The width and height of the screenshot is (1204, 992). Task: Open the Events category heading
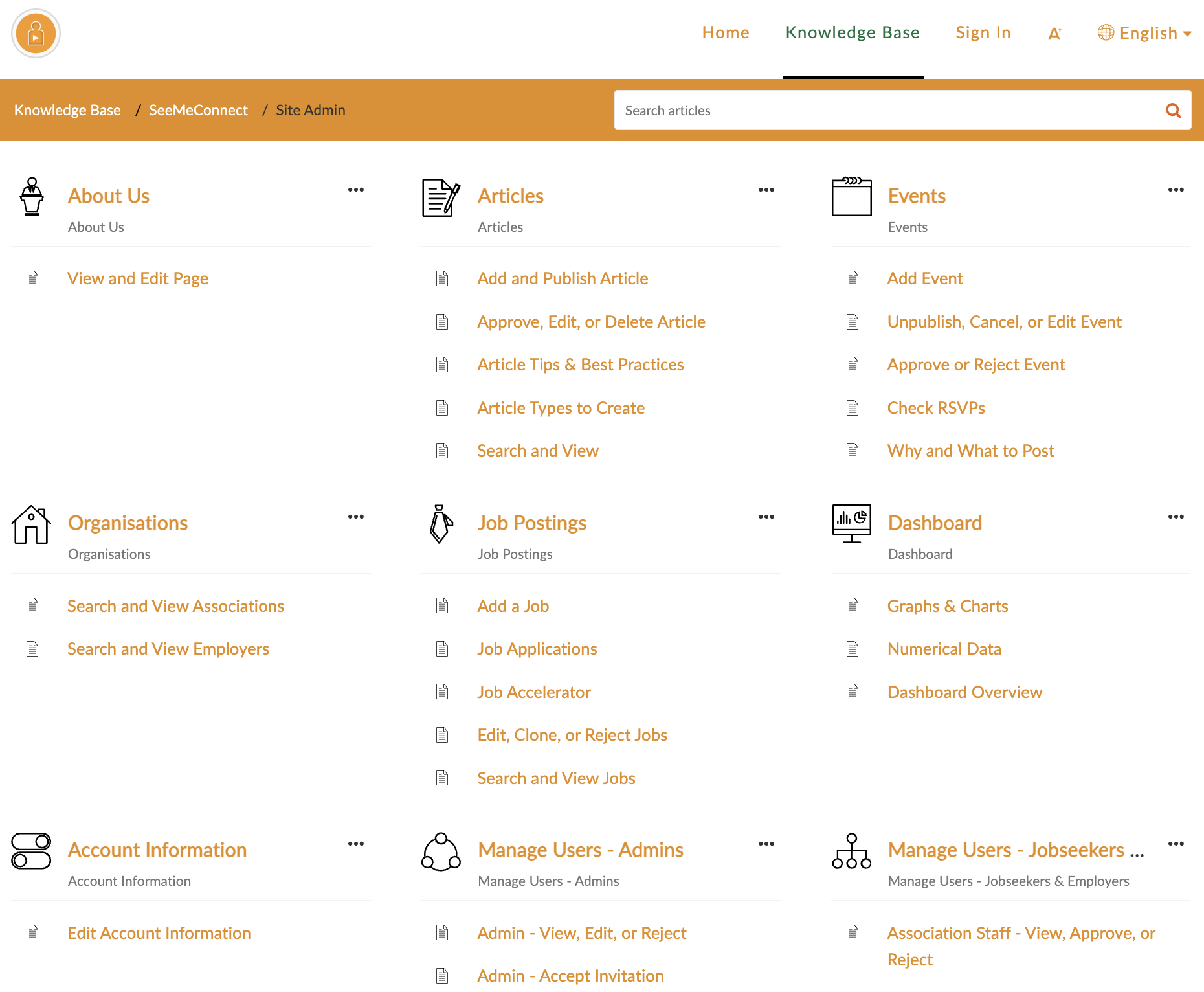[x=917, y=196]
